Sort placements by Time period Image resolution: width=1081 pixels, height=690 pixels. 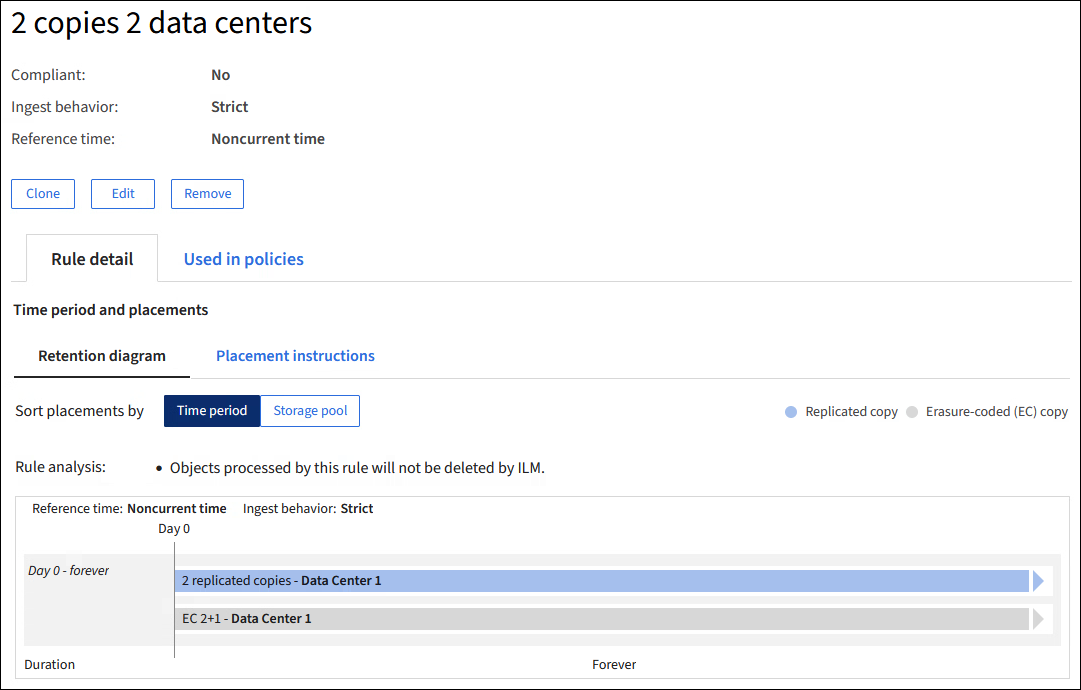(x=212, y=411)
